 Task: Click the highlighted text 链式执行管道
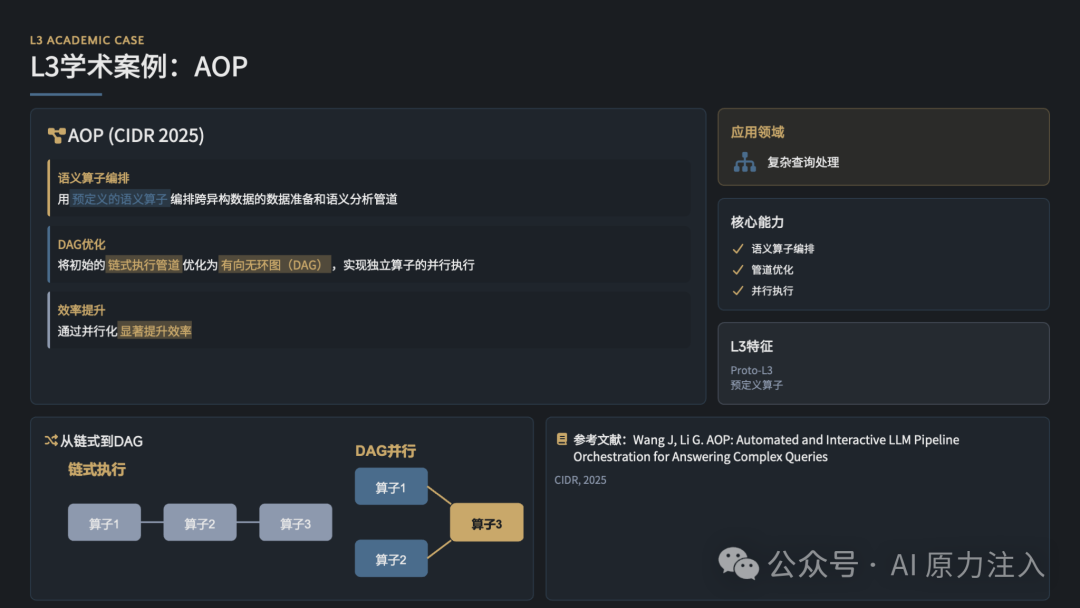[144, 265]
